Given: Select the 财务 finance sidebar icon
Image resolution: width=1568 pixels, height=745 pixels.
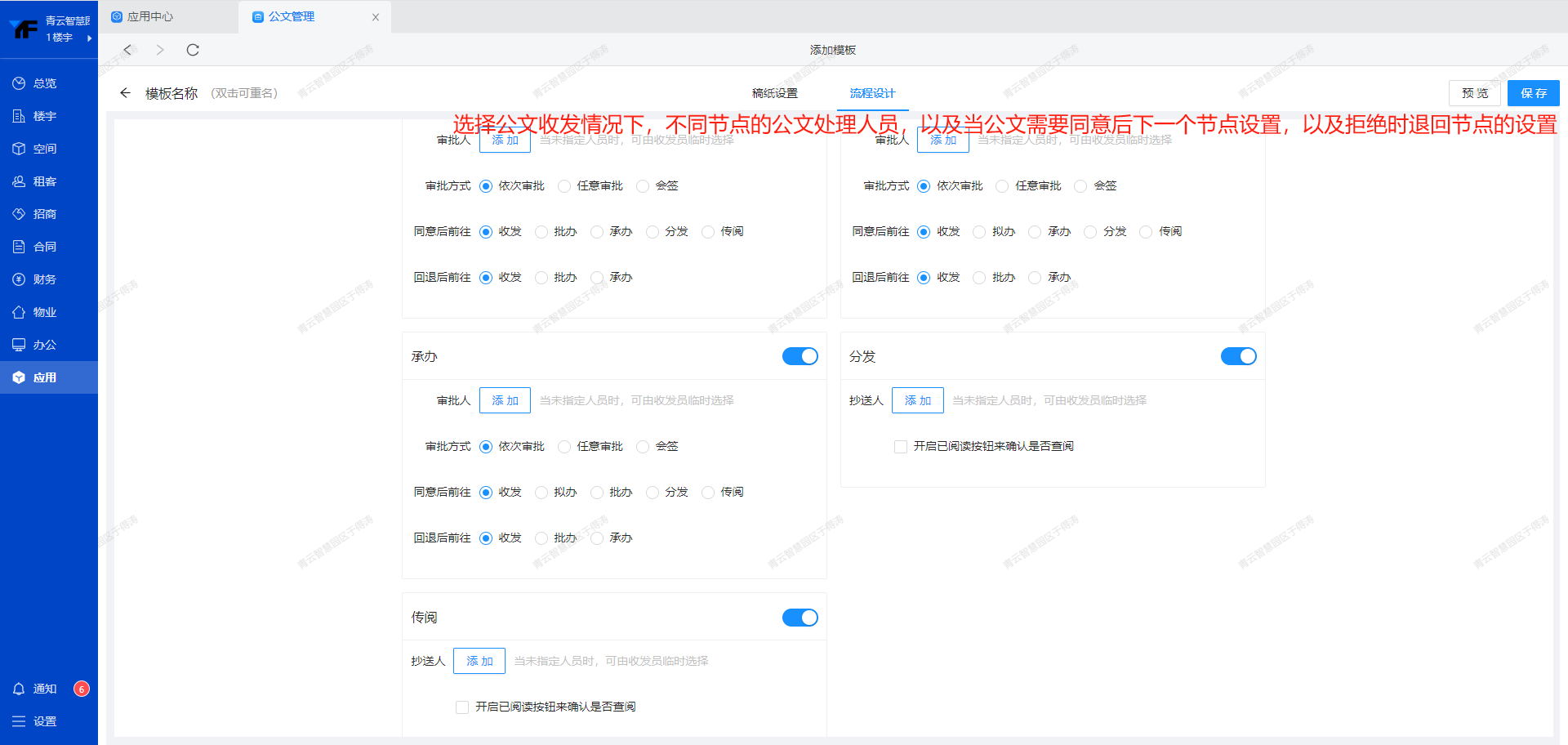Looking at the screenshot, I should coord(19,279).
